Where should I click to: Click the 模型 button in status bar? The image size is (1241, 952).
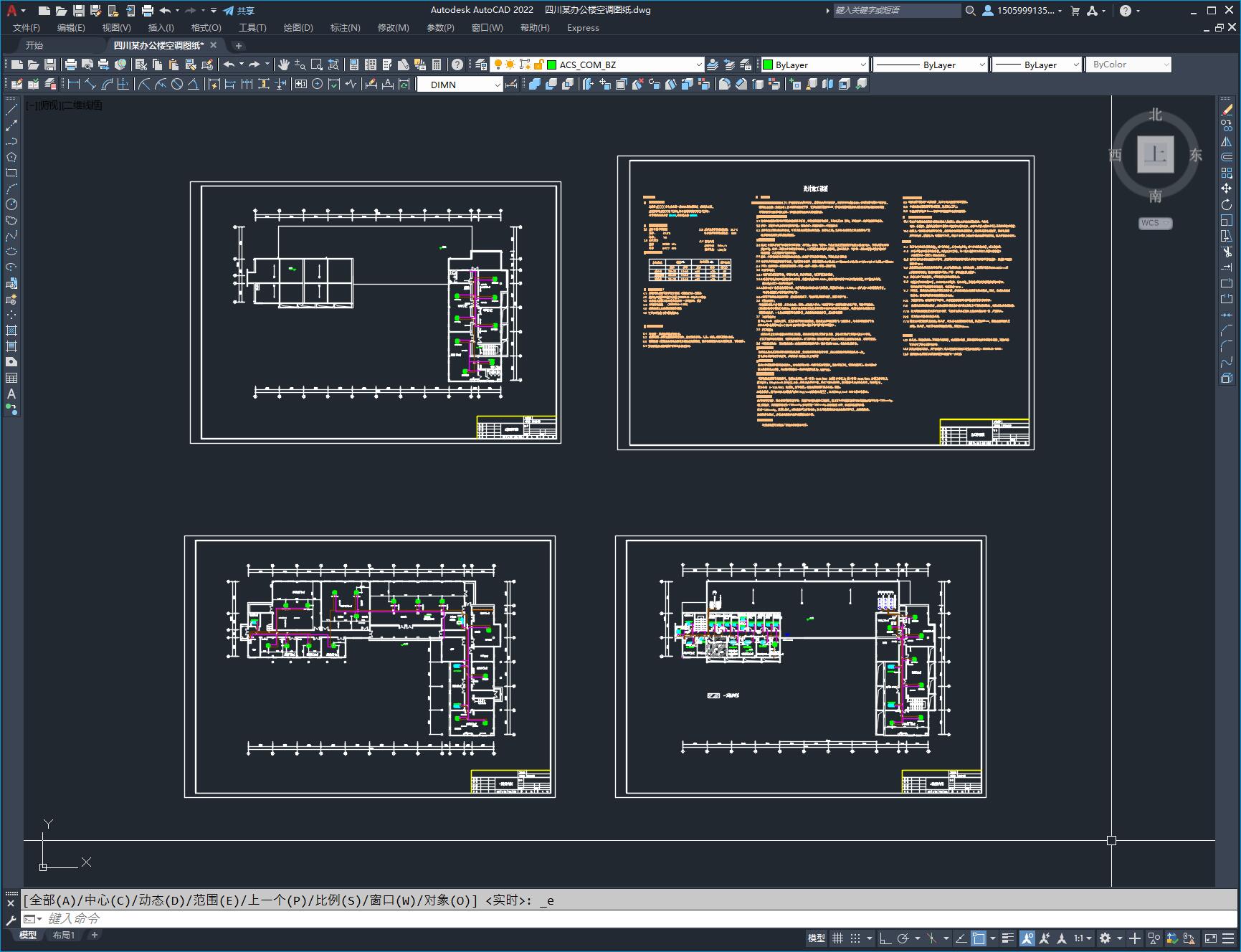coord(817,938)
